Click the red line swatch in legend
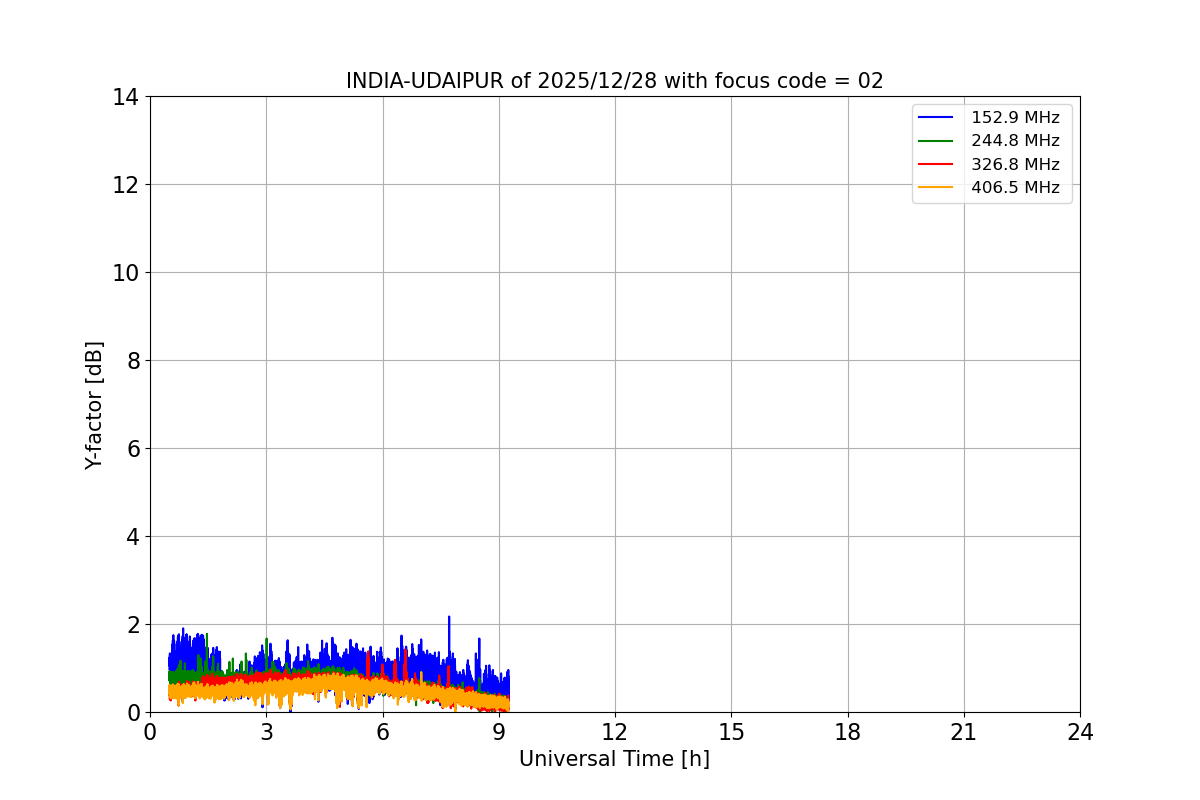 pyautogui.click(x=937, y=164)
